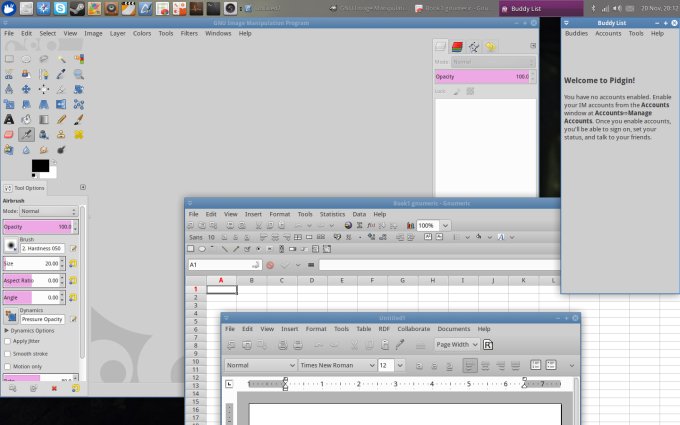
Task: Enable the Apply Jitter checkbox
Action: pos(8,341)
